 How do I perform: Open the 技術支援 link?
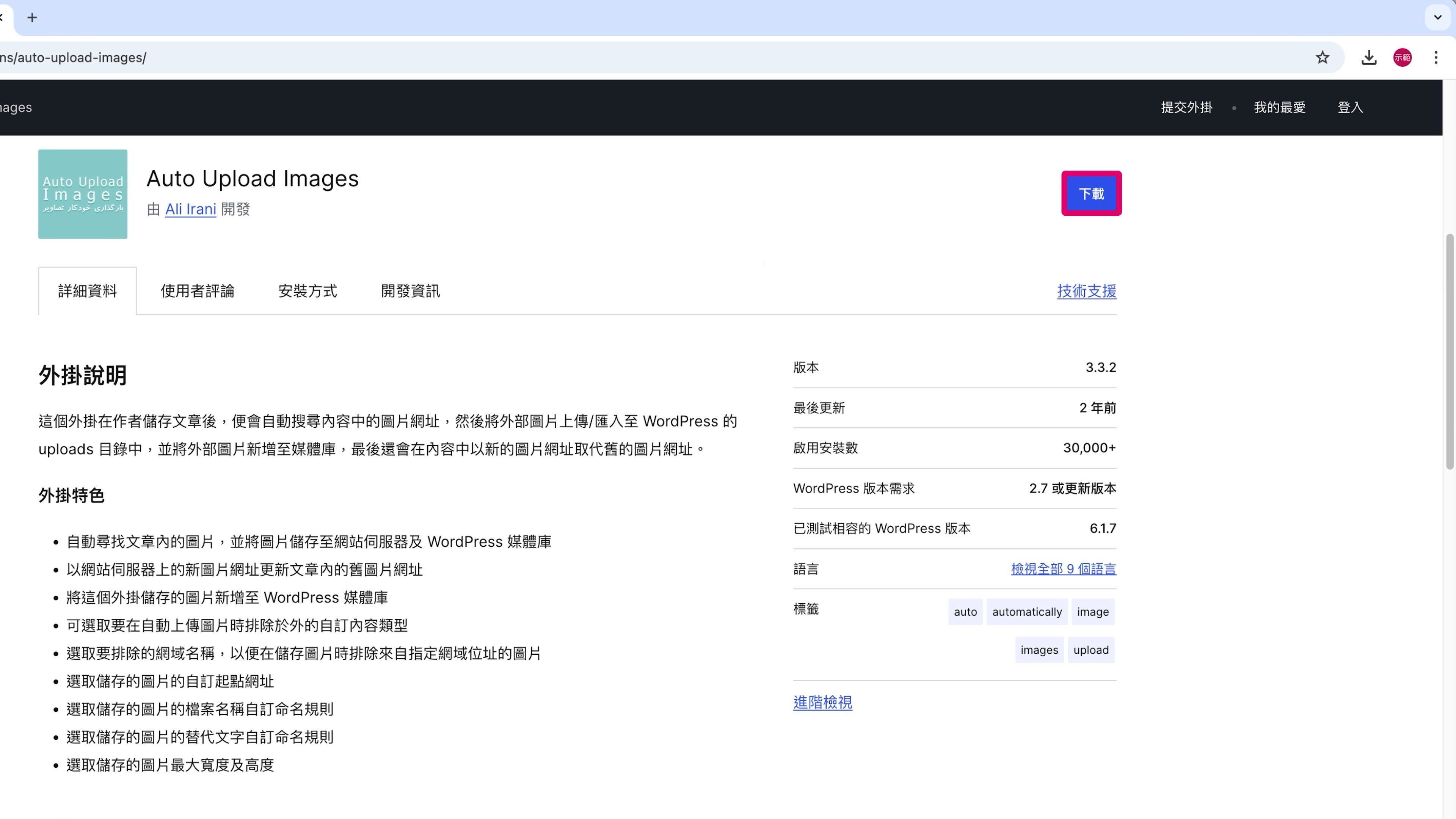pos(1086,291)
